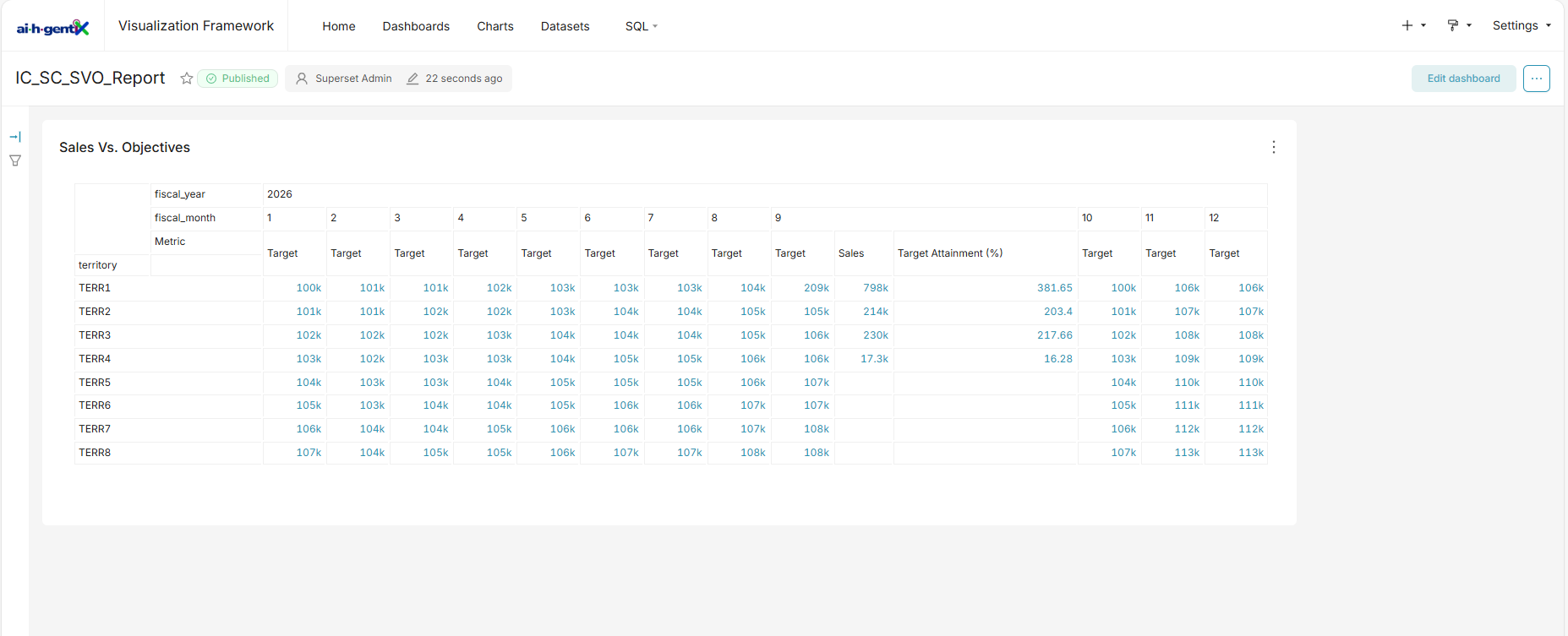The width and height of the screenshot is (1568, 636).
Task: Click the Published status badge
Action: [238, 79]
